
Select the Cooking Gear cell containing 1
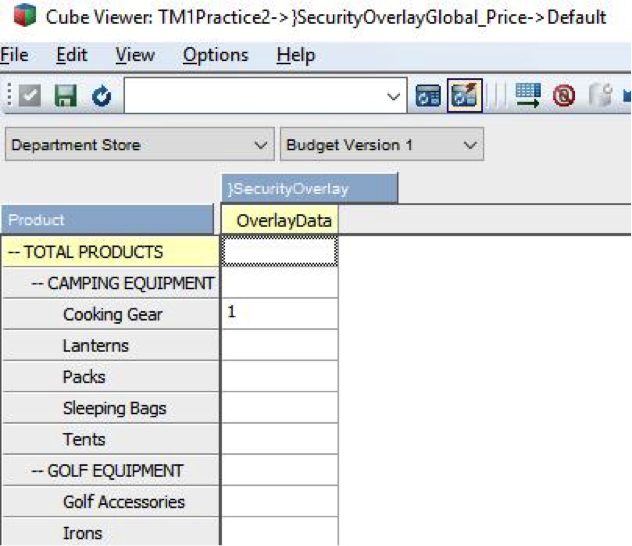tap(279, 314)
